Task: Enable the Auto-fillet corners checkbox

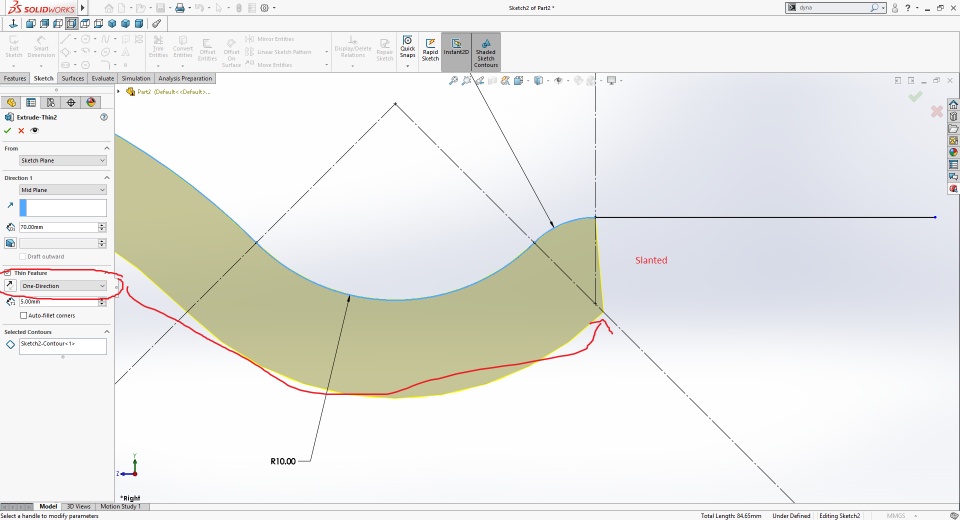Action: [23, 315]
